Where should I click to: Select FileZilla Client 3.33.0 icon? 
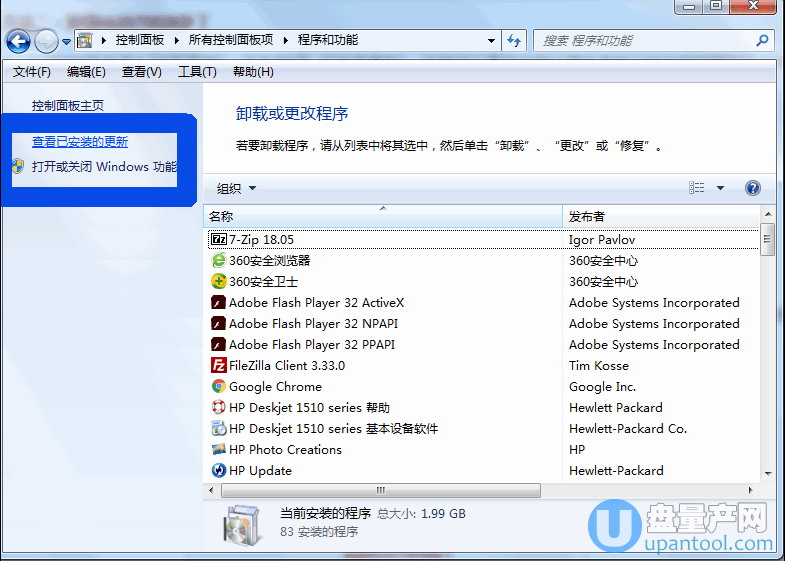pyautogui.click(x=219, y=365)
